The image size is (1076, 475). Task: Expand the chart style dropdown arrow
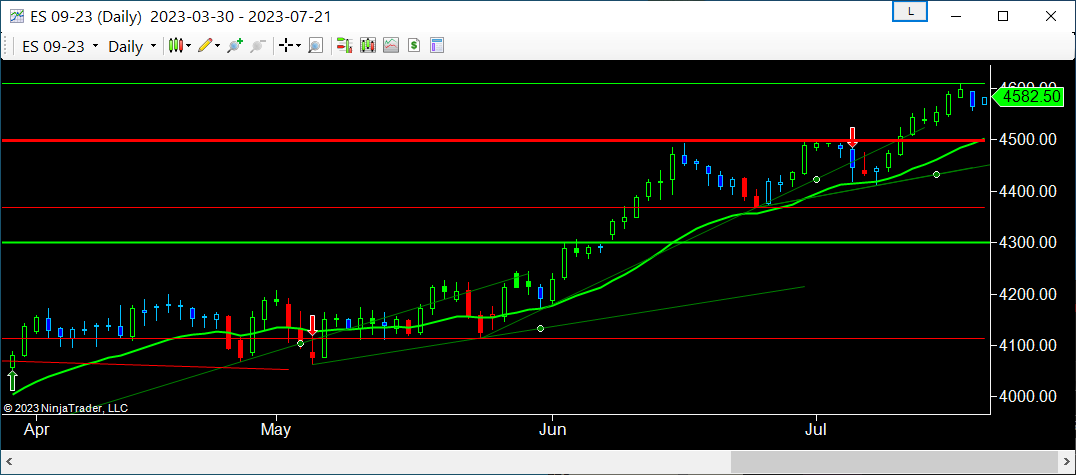188,46
